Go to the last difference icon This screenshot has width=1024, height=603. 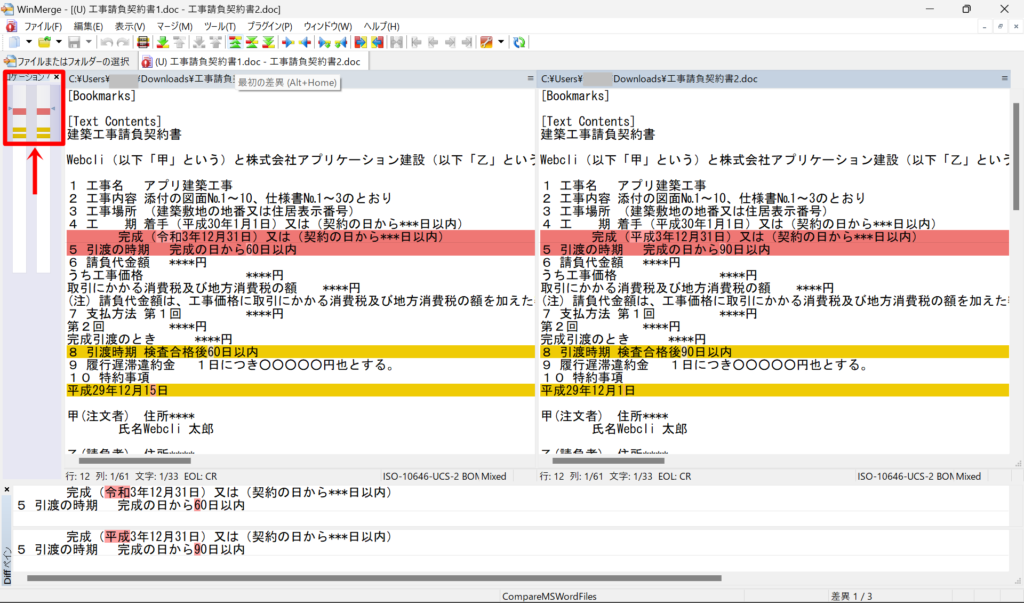pyautogui.click(x=270, y=42)
